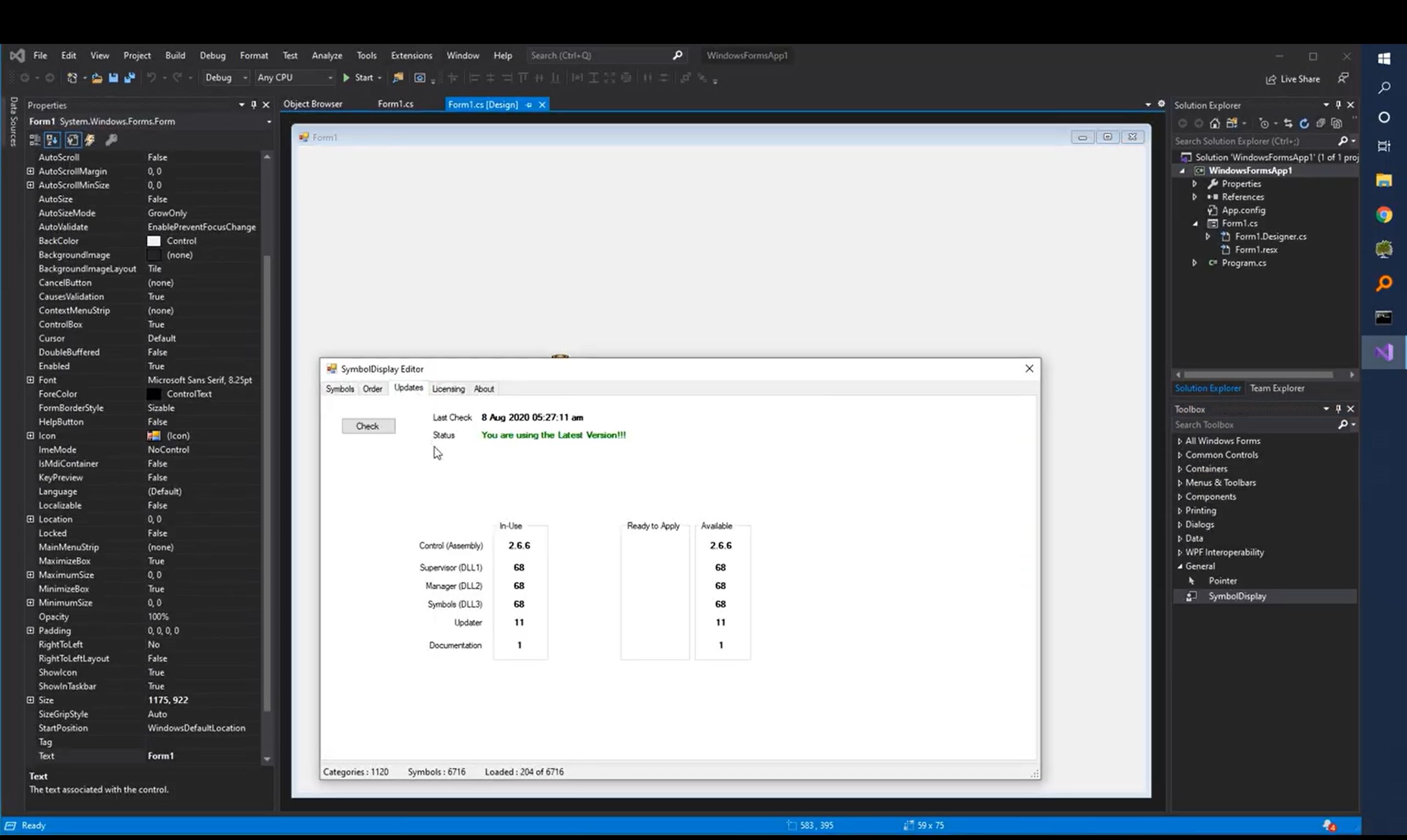Switch to the Team Explorer tab
Viewport: 1407px width, 840px height.
(x=1277, y=388)
